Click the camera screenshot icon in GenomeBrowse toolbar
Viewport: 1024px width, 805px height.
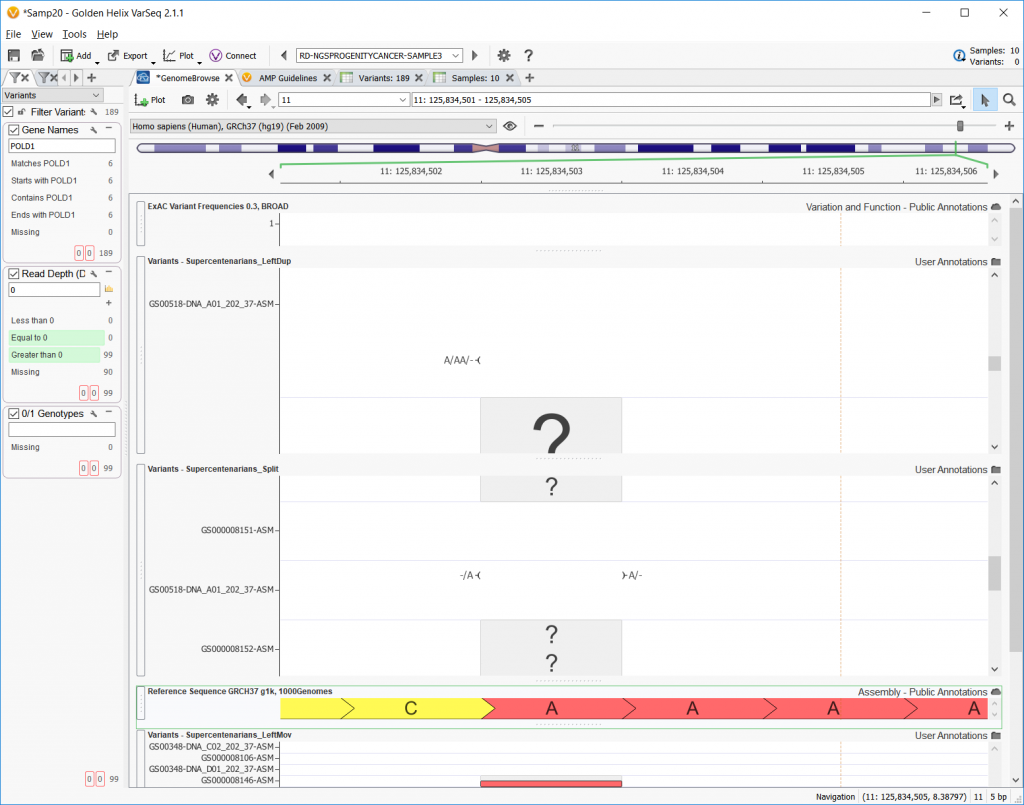188,99
